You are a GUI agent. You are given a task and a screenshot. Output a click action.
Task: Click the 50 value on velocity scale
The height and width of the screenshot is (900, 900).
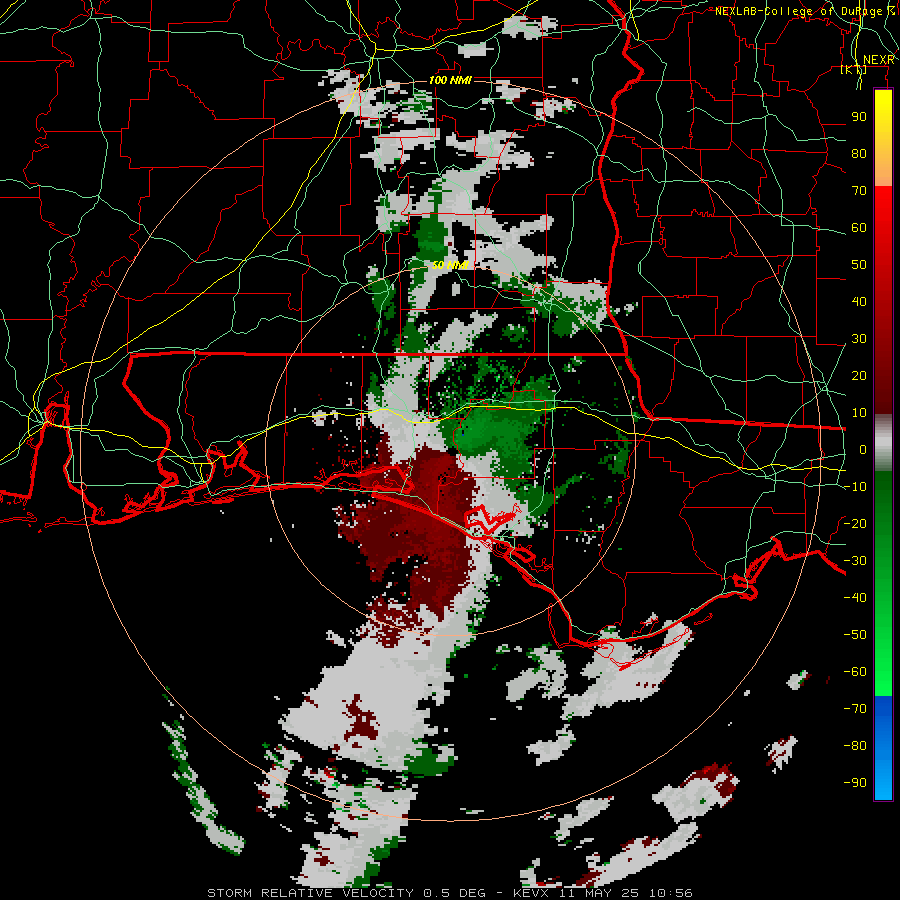pyautogui.click(x=859, y=265)
